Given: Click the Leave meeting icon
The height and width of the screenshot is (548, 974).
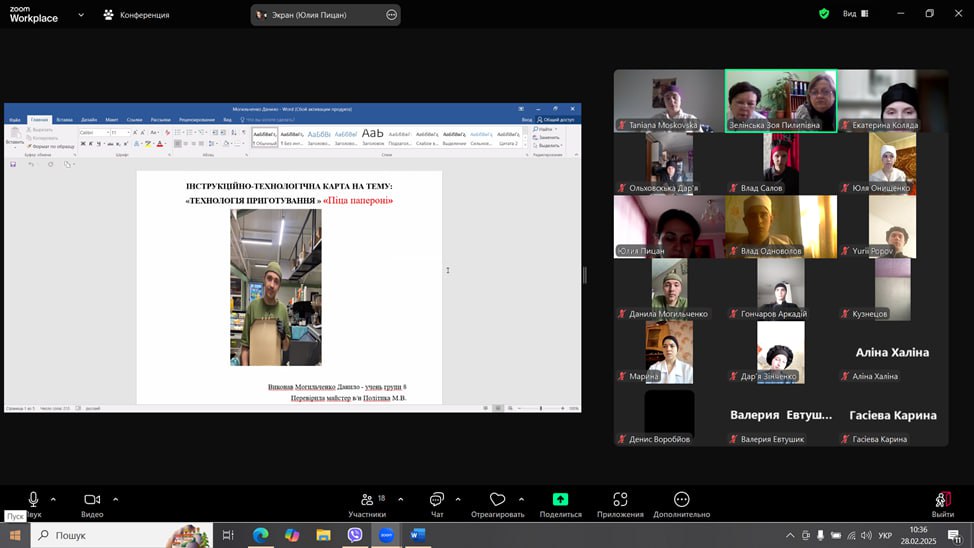Looking at the screenshot, I should tap(942, 500).
